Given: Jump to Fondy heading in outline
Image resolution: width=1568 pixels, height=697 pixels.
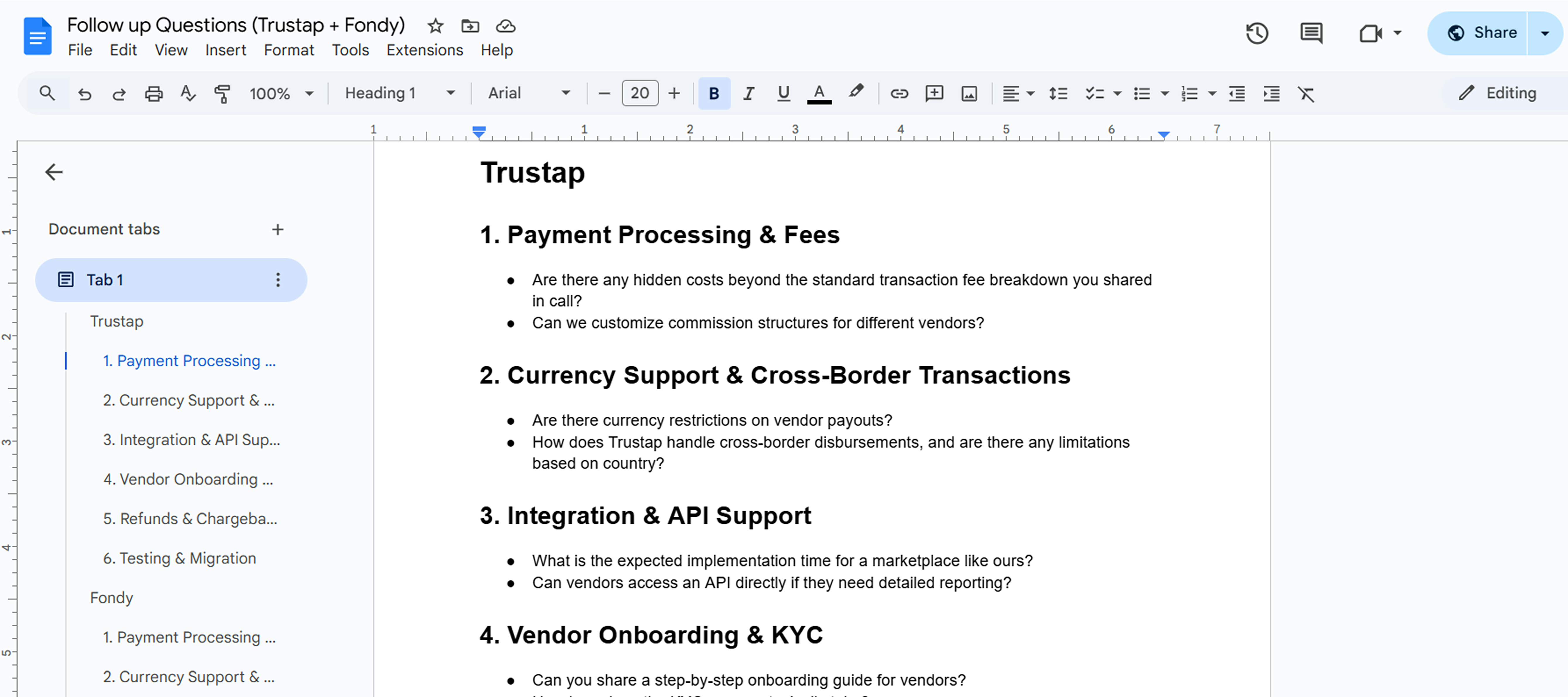Looking at the screenshot, I should click(111, 598).
